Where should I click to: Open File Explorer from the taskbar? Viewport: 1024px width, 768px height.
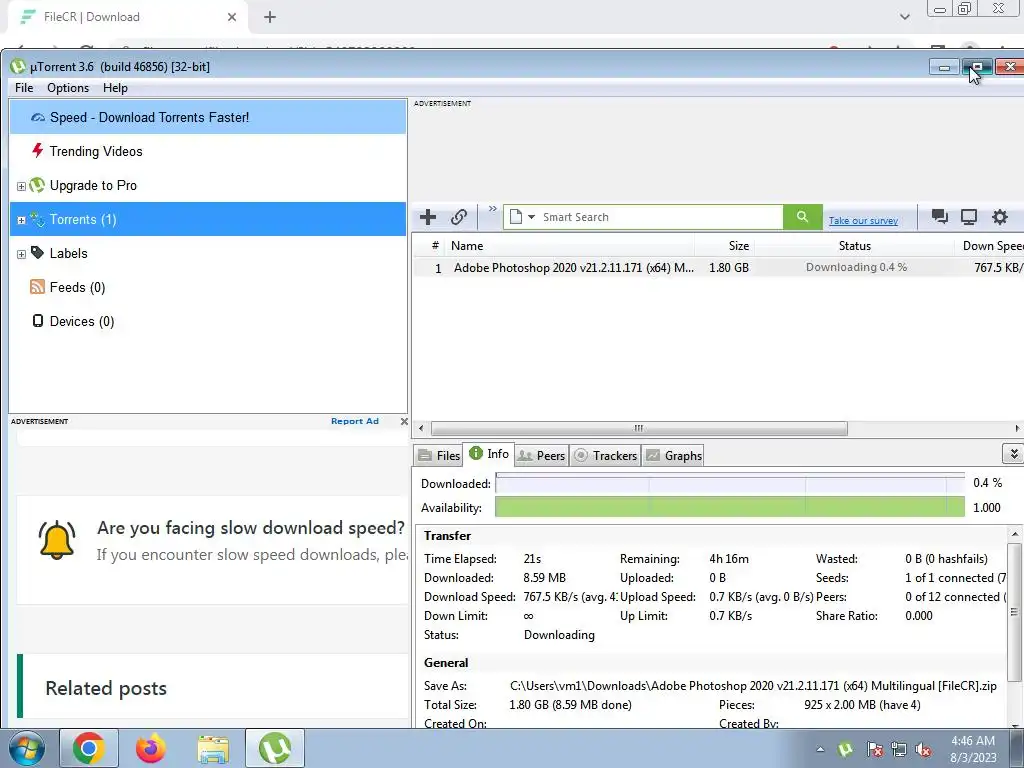(213, 748)
